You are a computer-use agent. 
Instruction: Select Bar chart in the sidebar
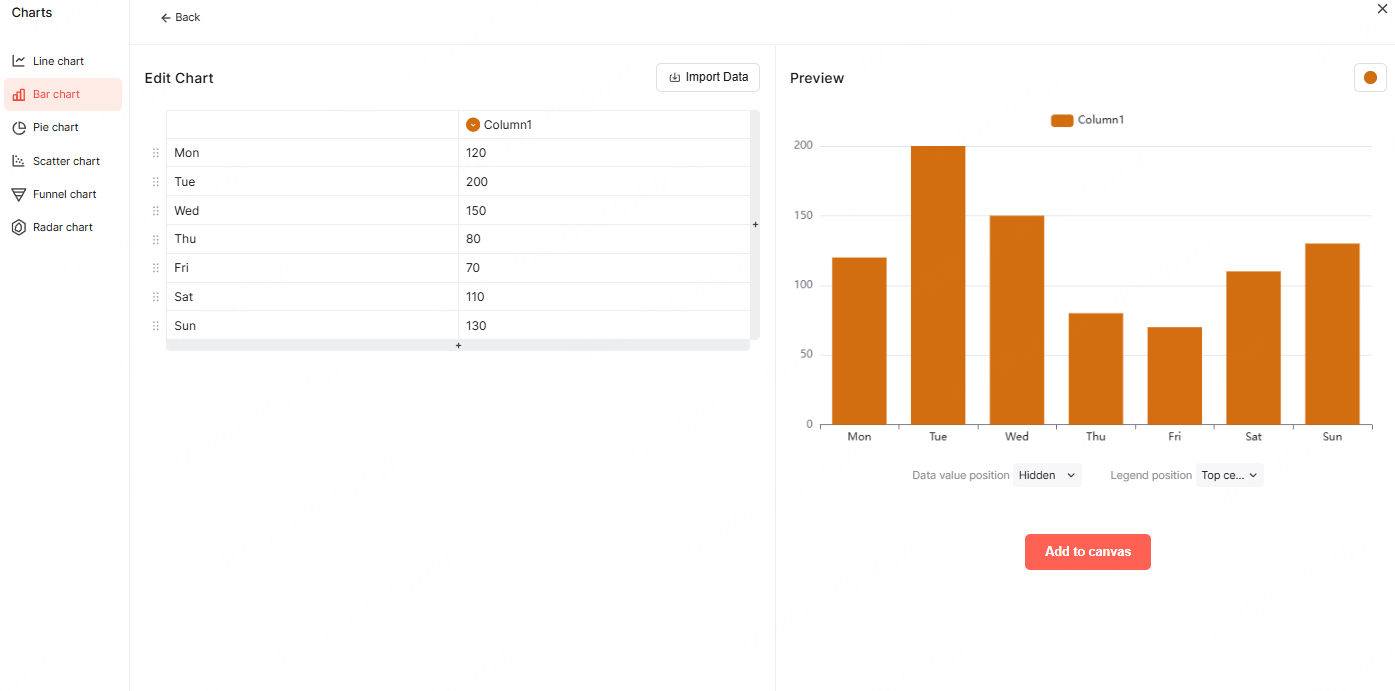[55, 94]
